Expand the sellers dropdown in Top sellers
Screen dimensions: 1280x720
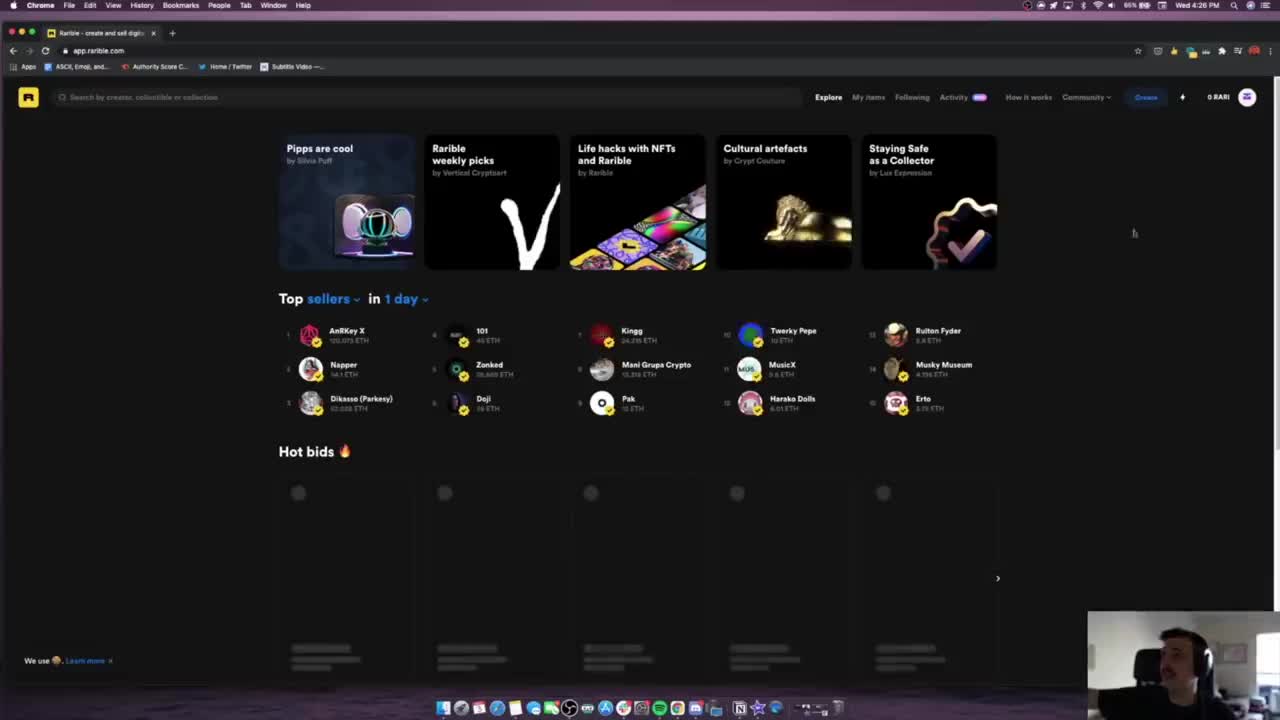point(333,299)
